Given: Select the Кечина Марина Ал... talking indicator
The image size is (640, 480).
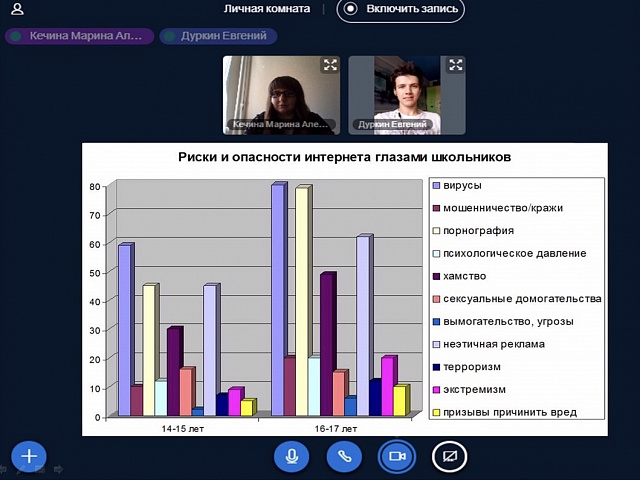Looking at the screenshot, I should coord(80,36).
